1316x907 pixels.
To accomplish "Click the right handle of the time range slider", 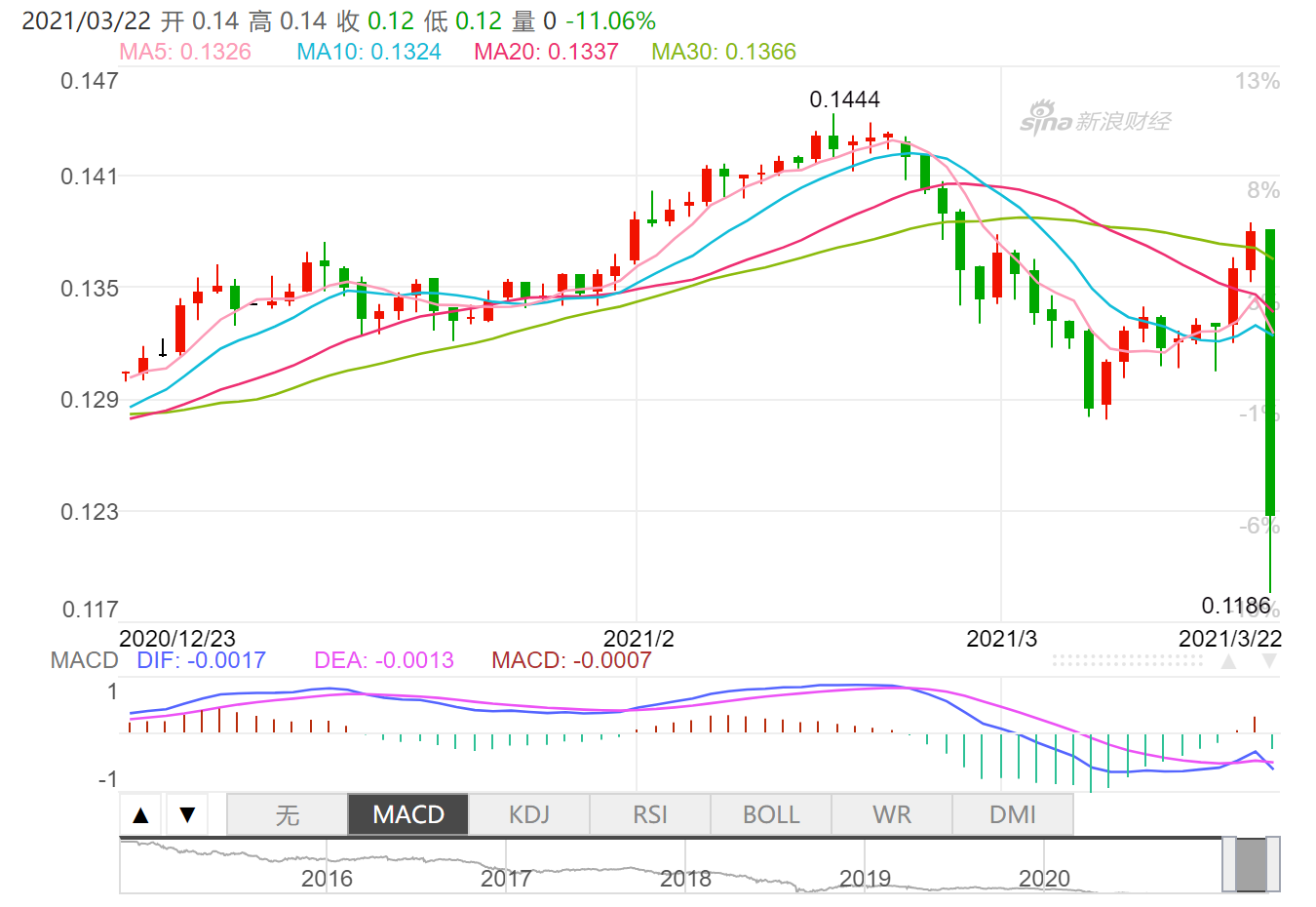I will click(1273, 864).
